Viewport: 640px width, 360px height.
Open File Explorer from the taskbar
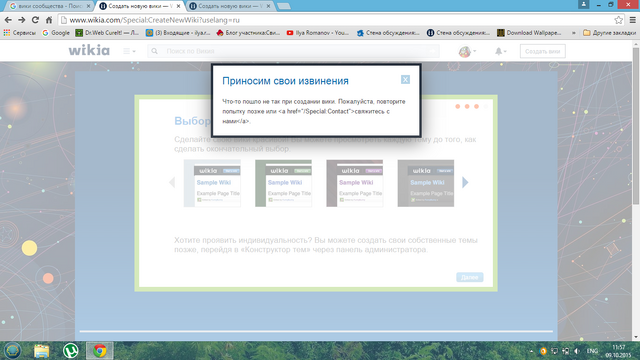click(x=42, y=351)
